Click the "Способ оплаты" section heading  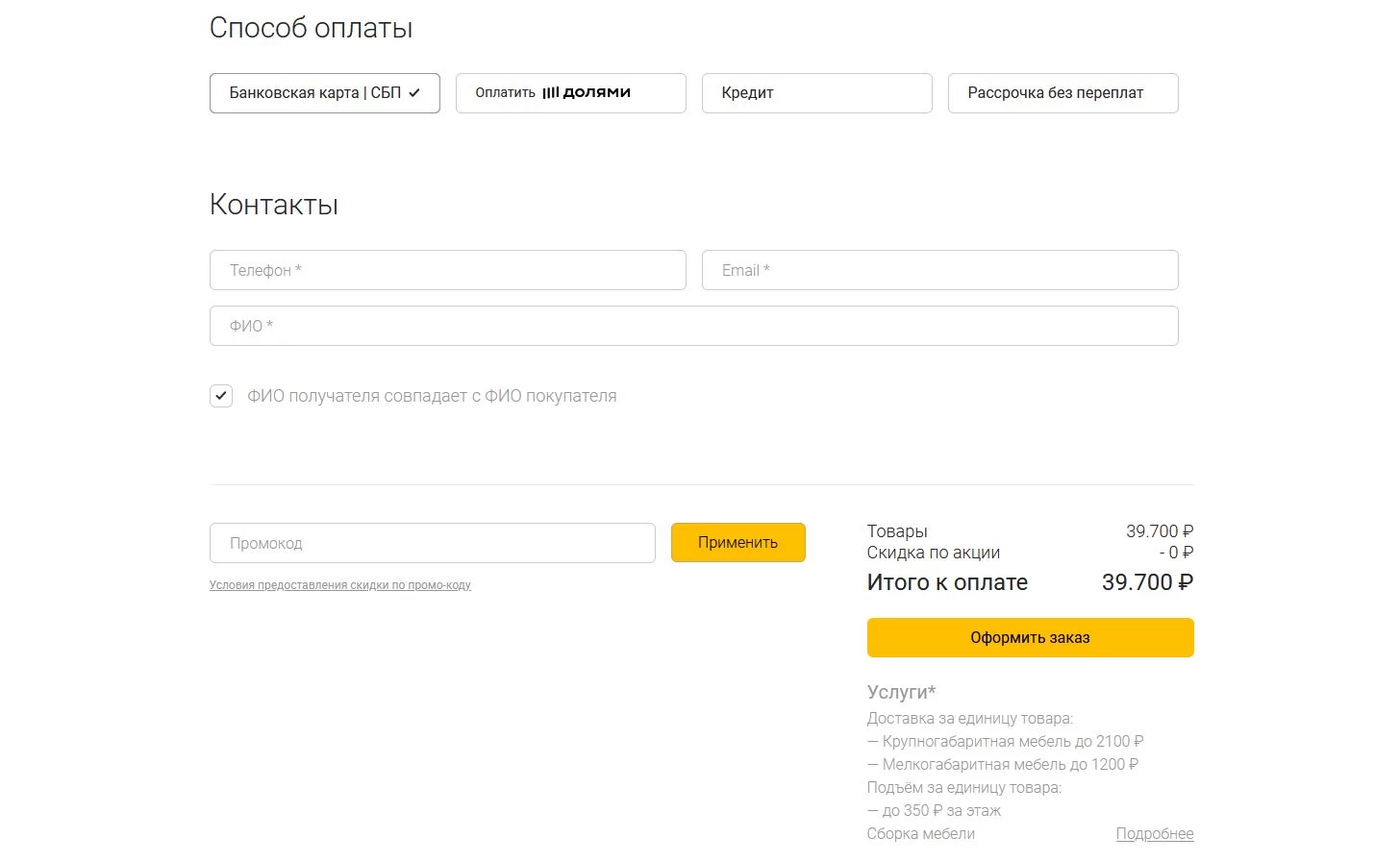pos(311,27)
